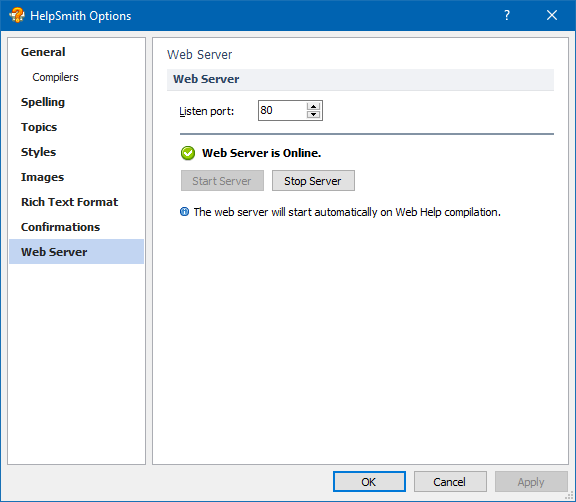Increase listen port with up arrow
576x502 pixels.
(x=313, y=106)
